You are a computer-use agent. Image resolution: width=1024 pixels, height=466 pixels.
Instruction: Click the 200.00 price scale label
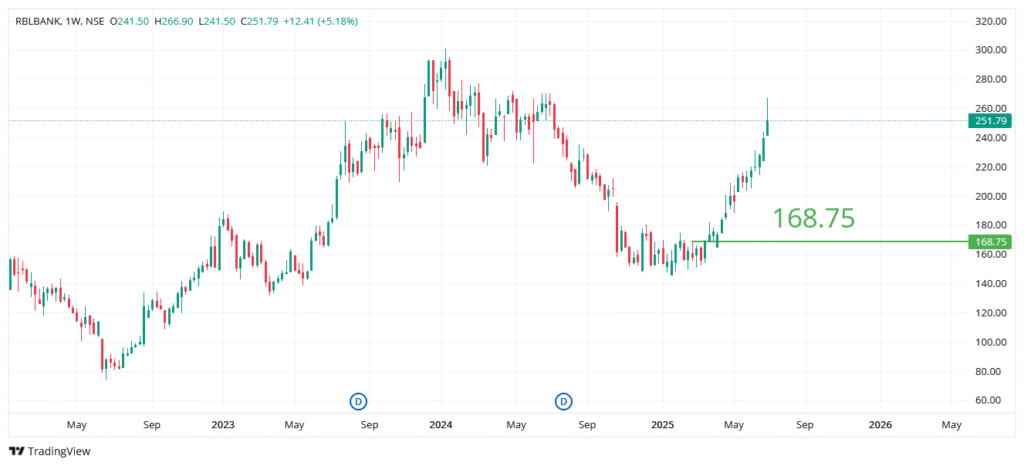click(x=989, y=196)
